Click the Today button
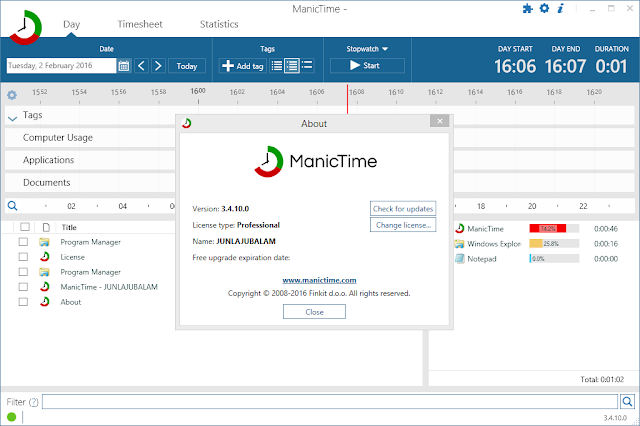The height and width of the screenshot is (426, 640). [x=187, y=66]
